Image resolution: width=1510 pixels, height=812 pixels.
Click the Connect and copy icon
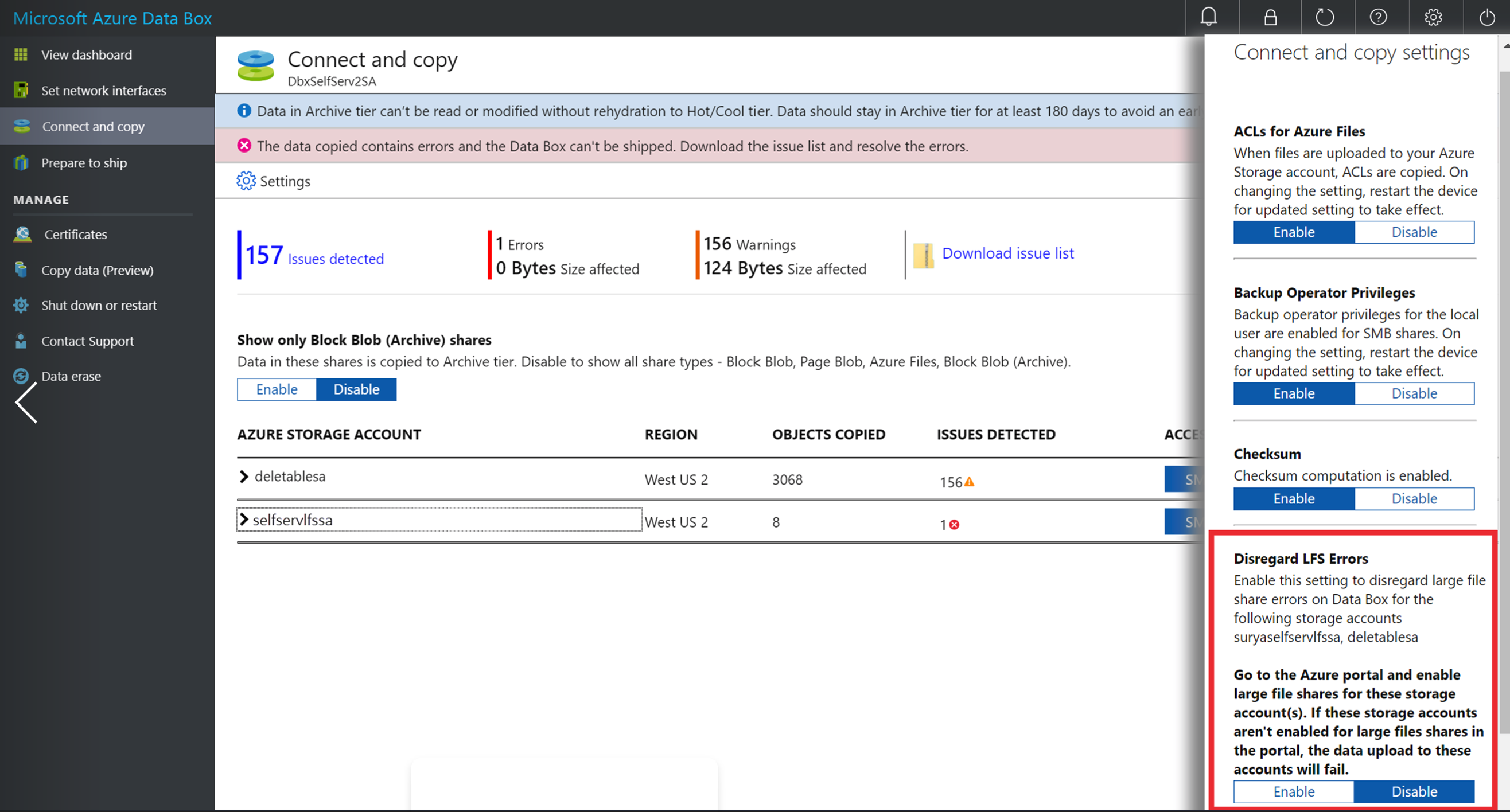(x=22, y=126)
